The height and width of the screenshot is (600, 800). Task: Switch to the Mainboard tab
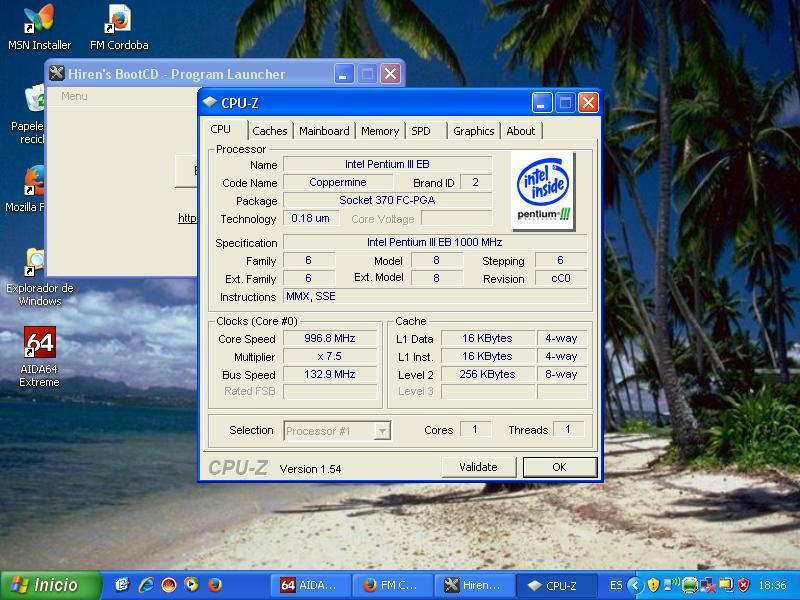pos(324,131)
